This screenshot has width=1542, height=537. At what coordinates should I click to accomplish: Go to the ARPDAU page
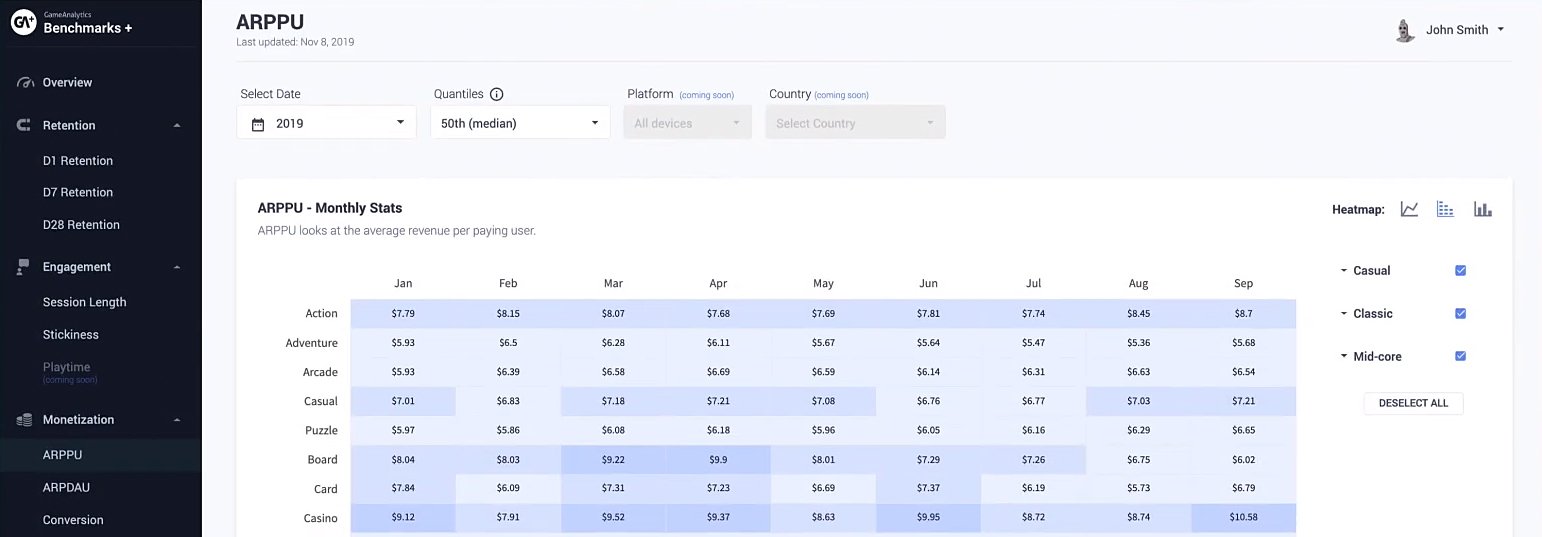[66, 488]
